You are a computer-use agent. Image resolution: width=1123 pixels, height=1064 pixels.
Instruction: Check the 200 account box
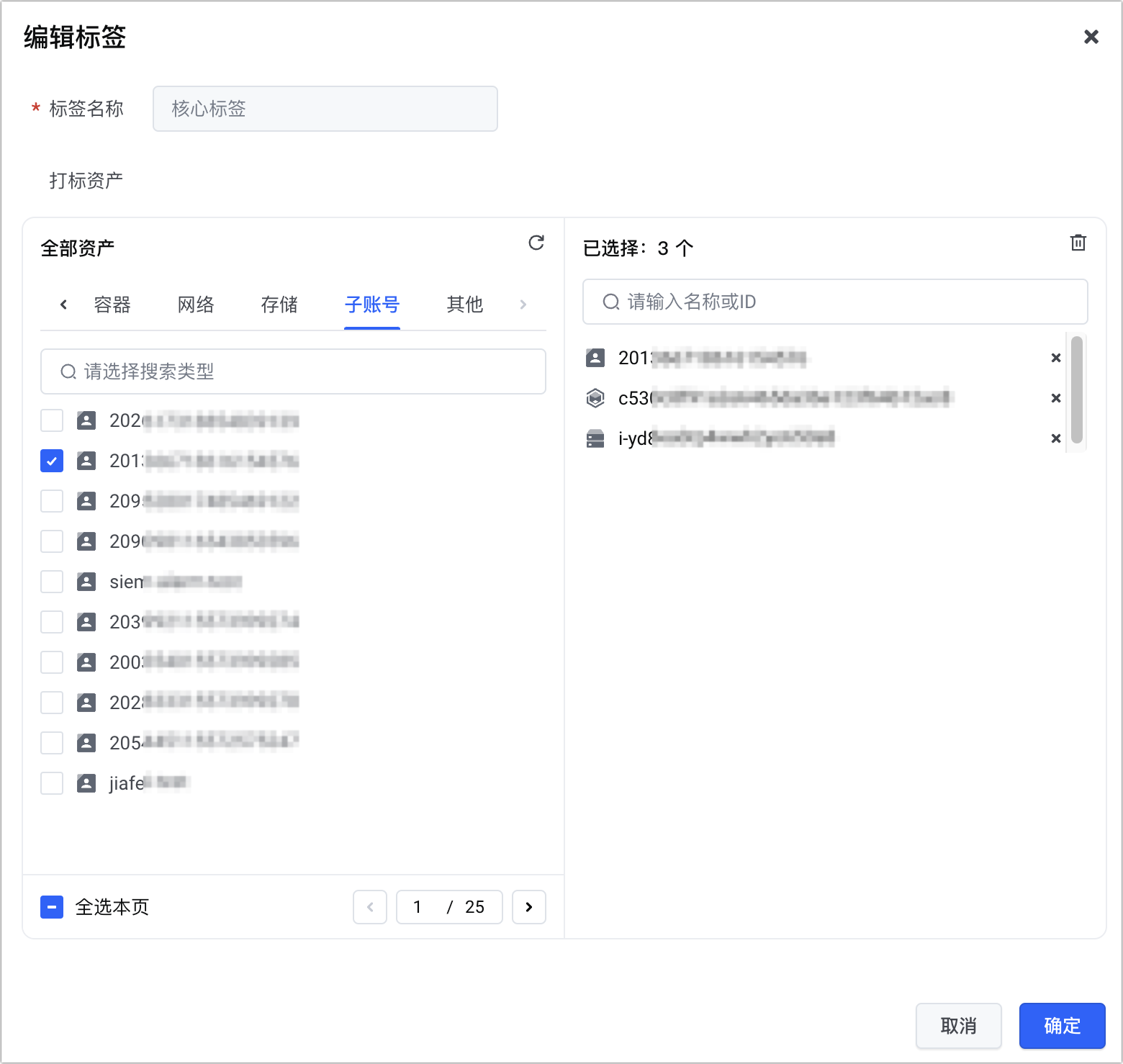coord(52,662)
